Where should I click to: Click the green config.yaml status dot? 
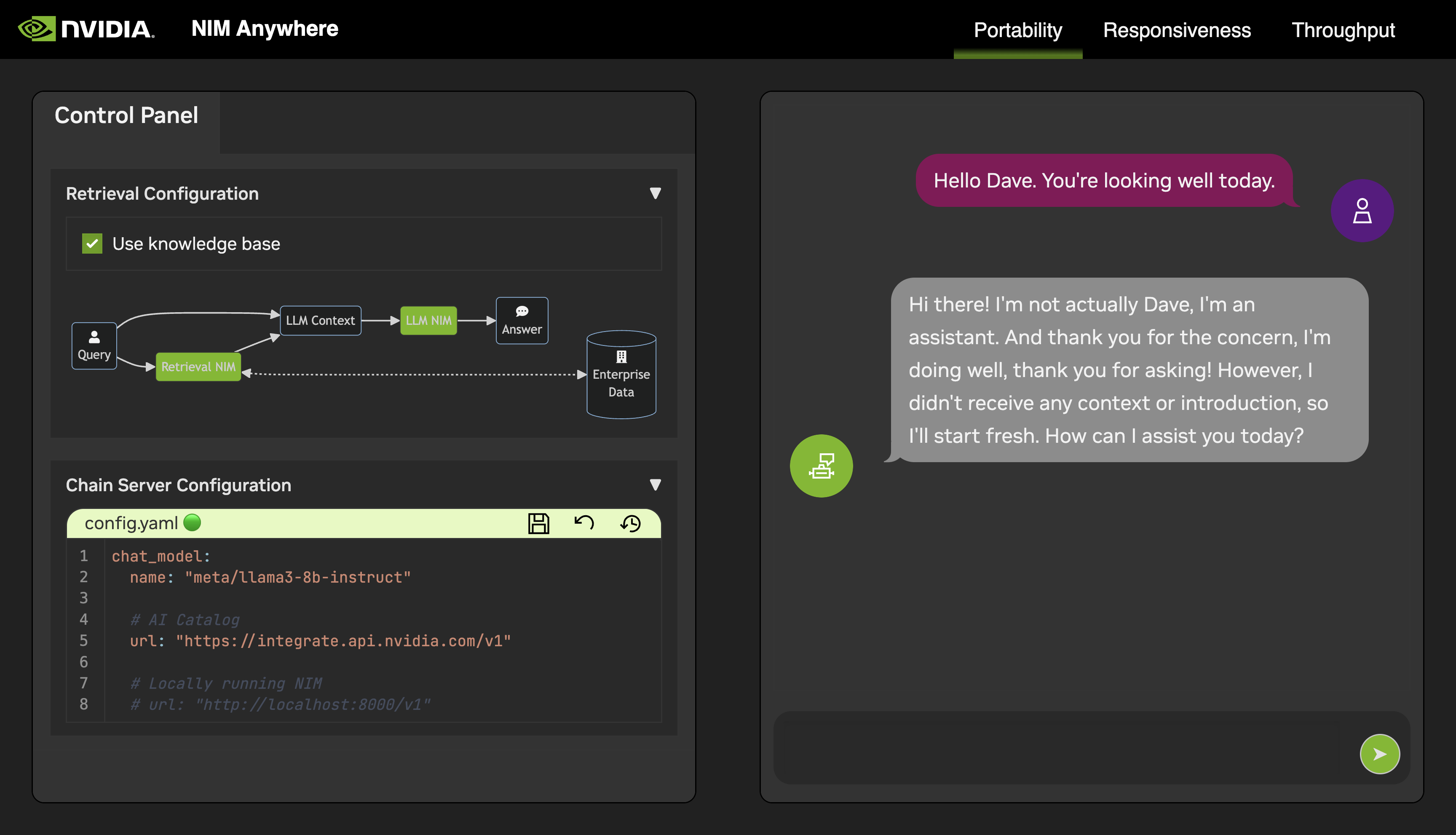tap(192, 522)
